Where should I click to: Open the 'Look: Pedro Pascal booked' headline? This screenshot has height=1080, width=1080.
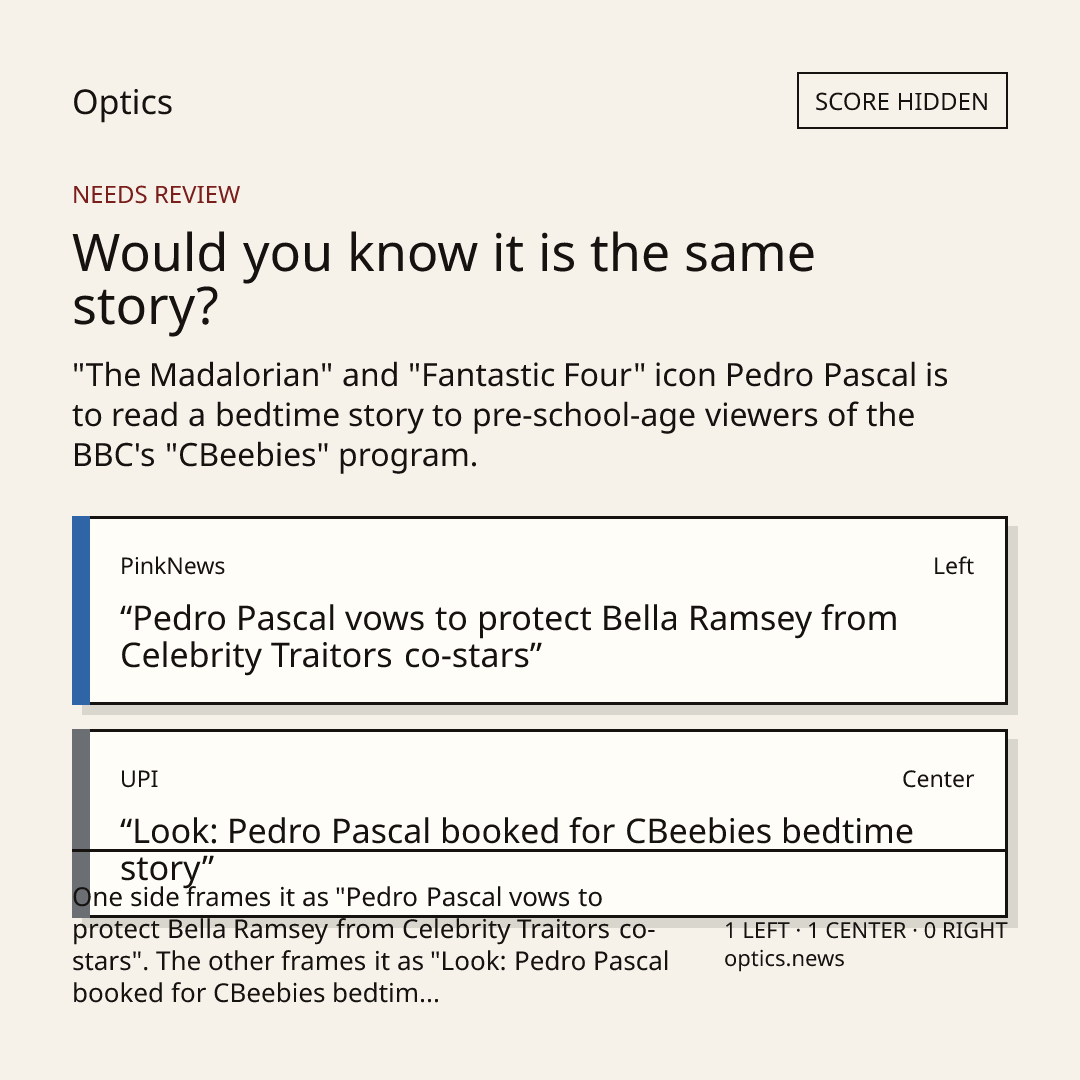pyautogui.click(x=517, y=849)
